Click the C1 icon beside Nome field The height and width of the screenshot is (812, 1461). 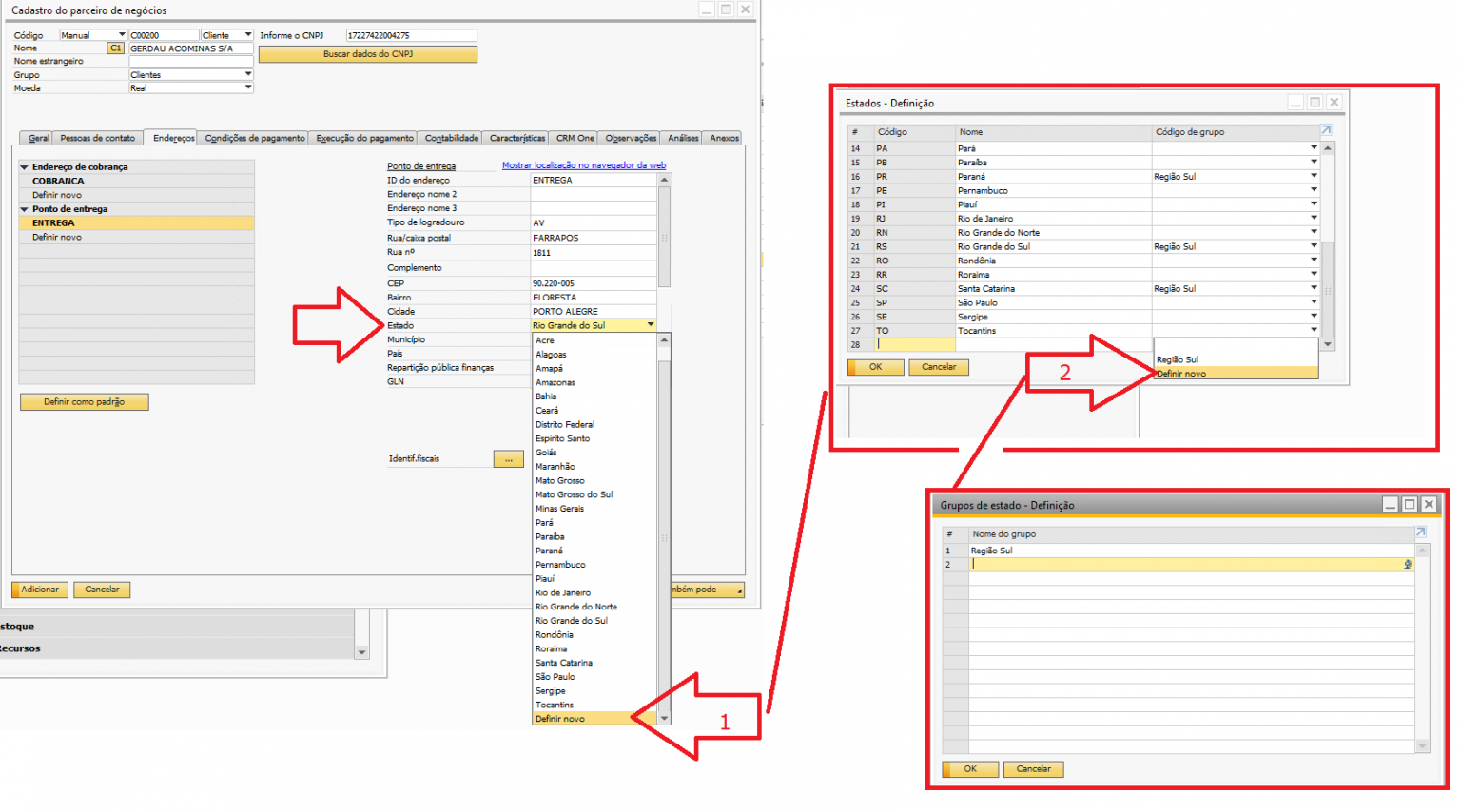pyautogui.click(x=115, y=48)
